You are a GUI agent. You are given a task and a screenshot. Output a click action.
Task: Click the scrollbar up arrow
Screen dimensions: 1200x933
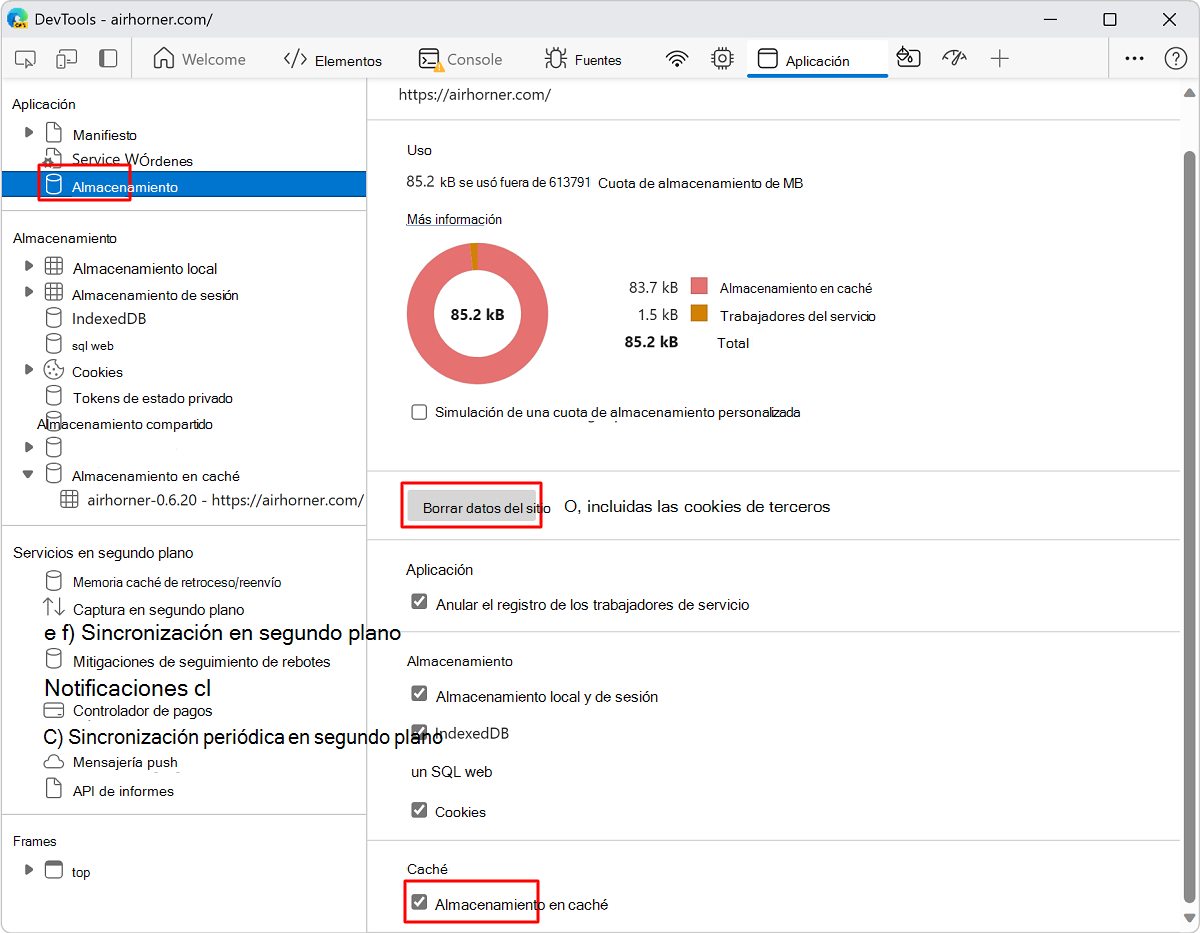(x=1188, y=91)
